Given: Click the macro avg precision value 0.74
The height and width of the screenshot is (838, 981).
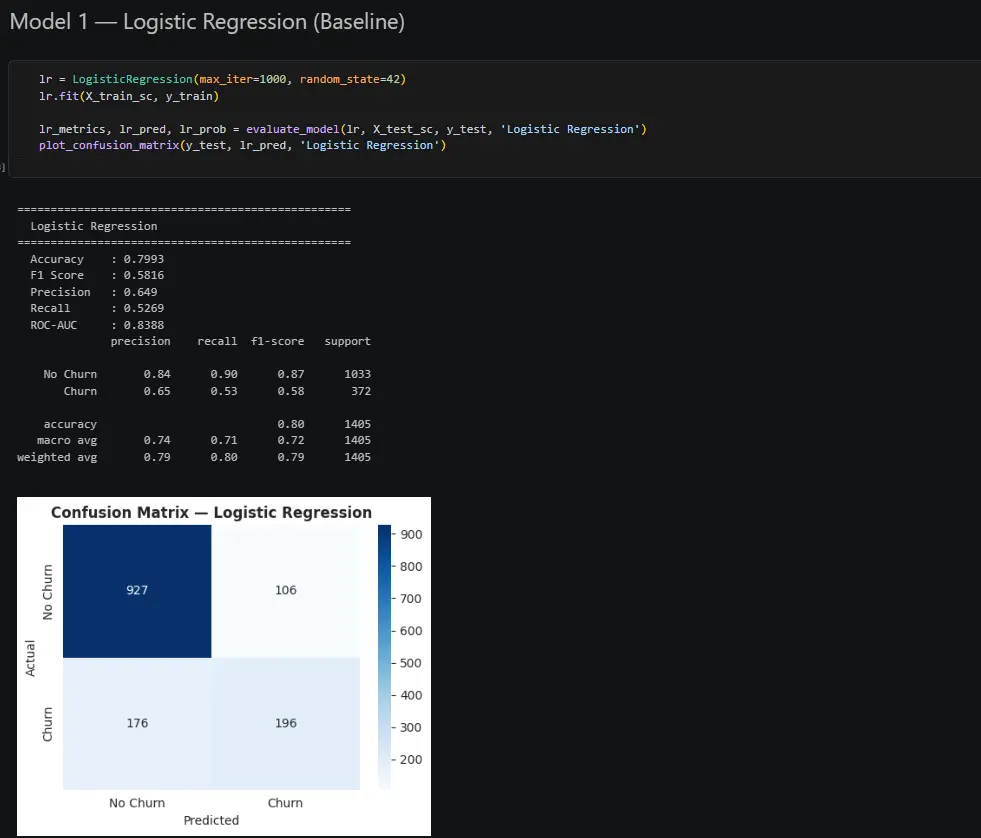Looking at the screenshot, I should (x=157, y=441).
